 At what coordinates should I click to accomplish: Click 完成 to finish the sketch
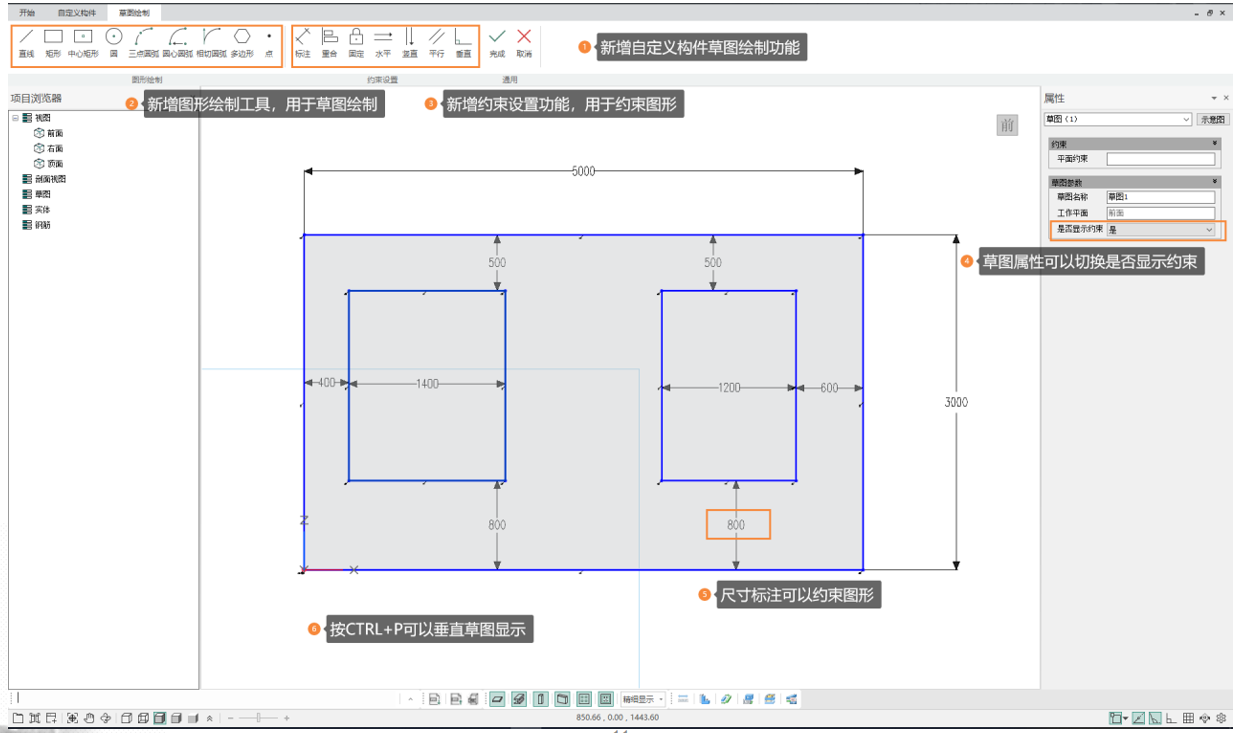point(497,42)
